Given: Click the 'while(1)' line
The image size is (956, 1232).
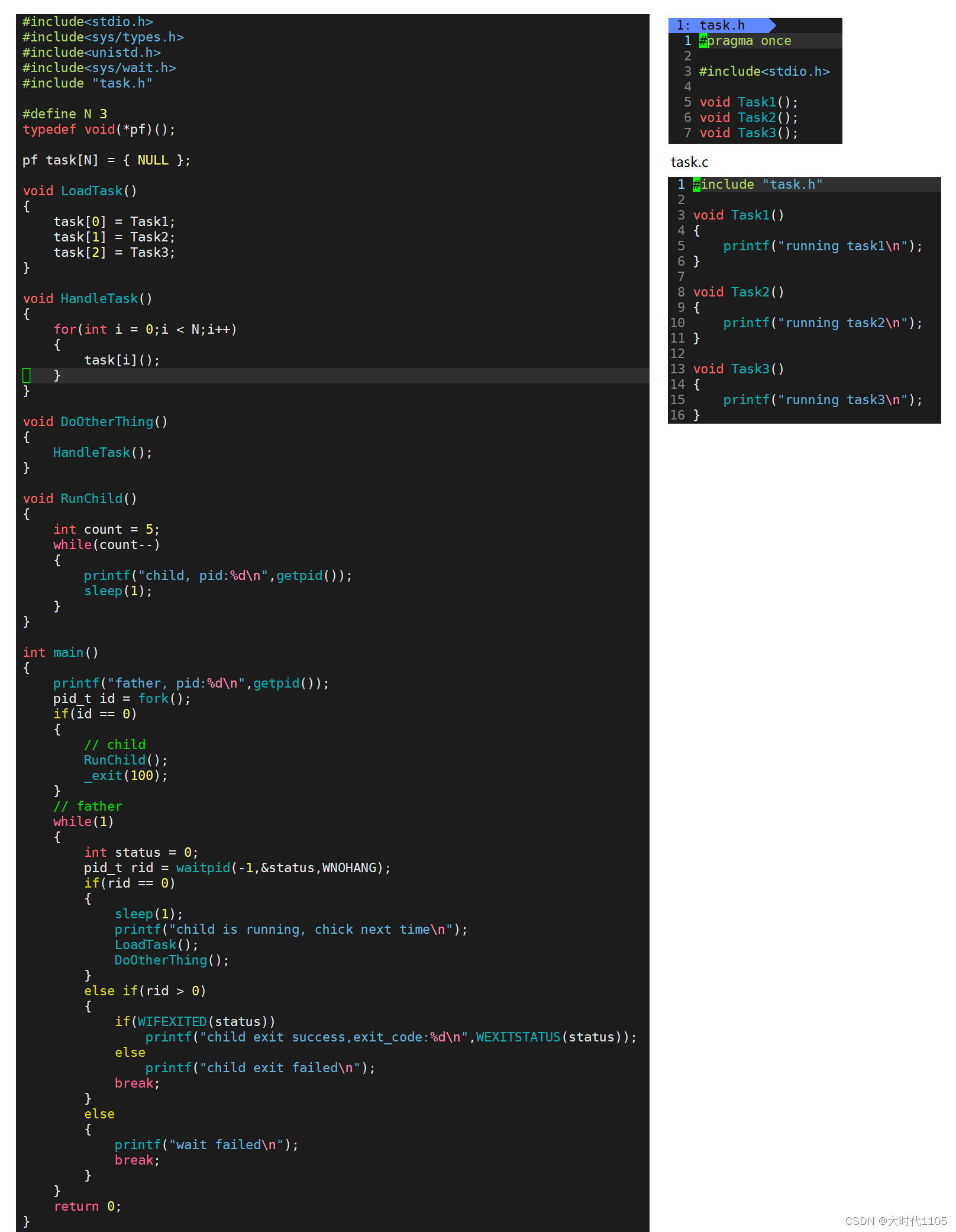Looking at the screenshot, I should (83, 822).
